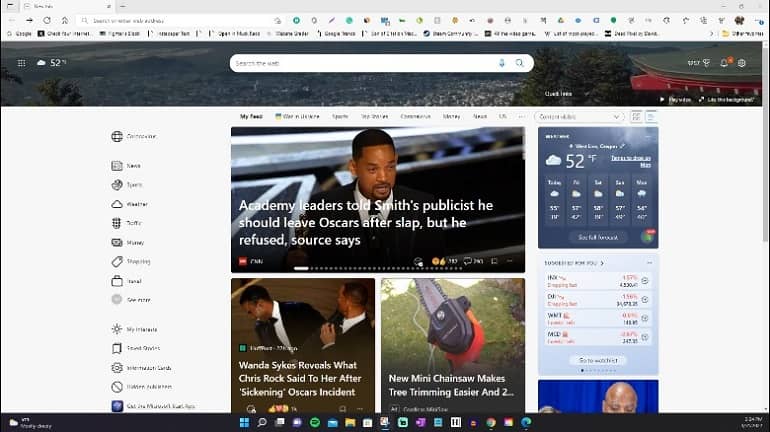
Task: Open the Coronavirus globe icon
Action: pyautogui.click(x=117, y=136)
